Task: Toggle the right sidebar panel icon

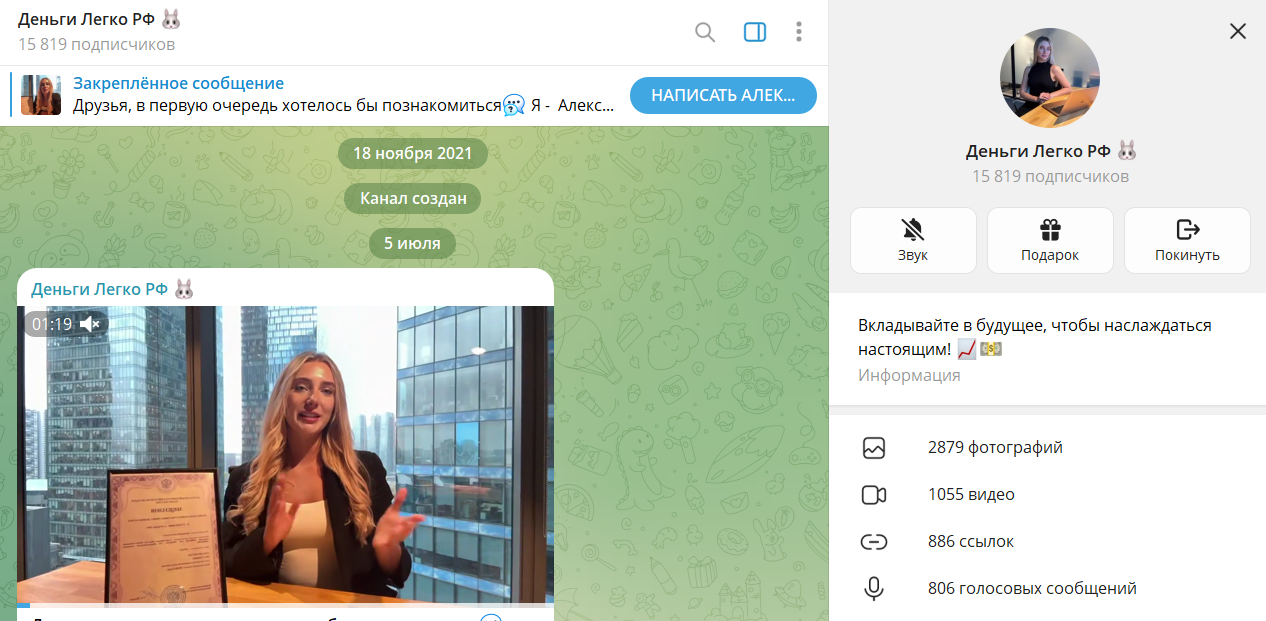Action: [755, 32]
